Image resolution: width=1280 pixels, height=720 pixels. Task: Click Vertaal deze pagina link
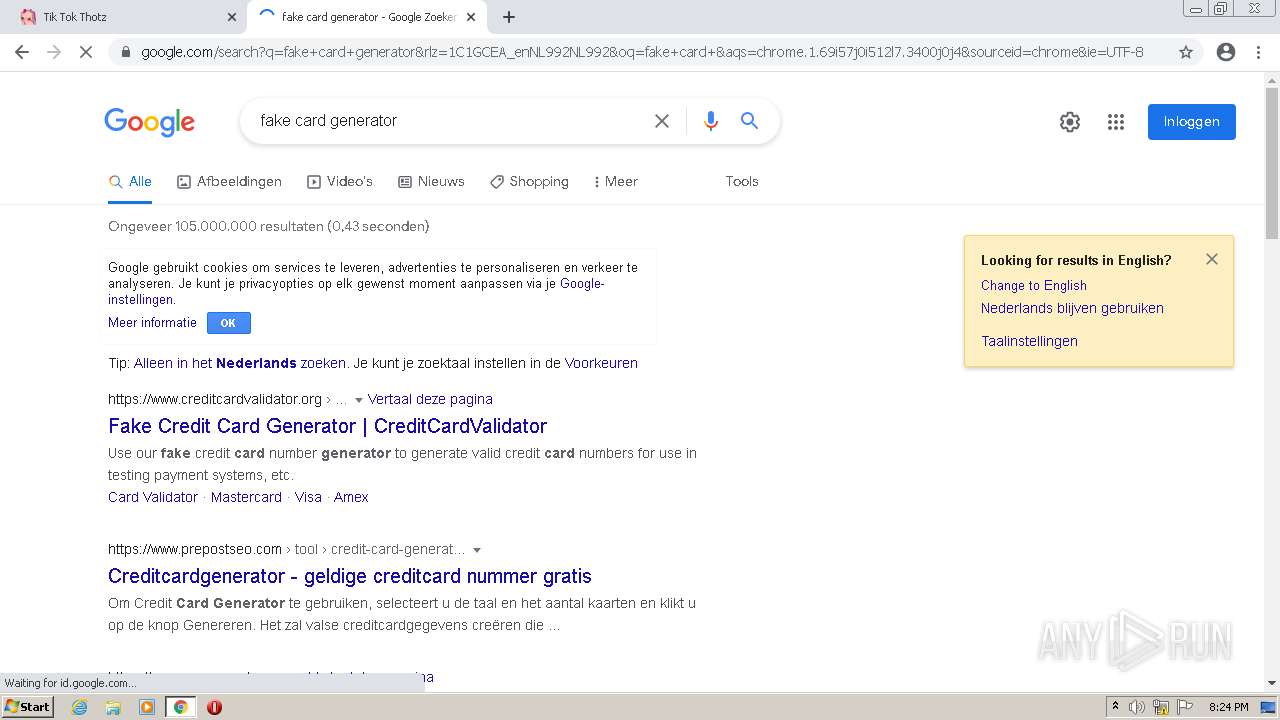click(x=430, y=399)
